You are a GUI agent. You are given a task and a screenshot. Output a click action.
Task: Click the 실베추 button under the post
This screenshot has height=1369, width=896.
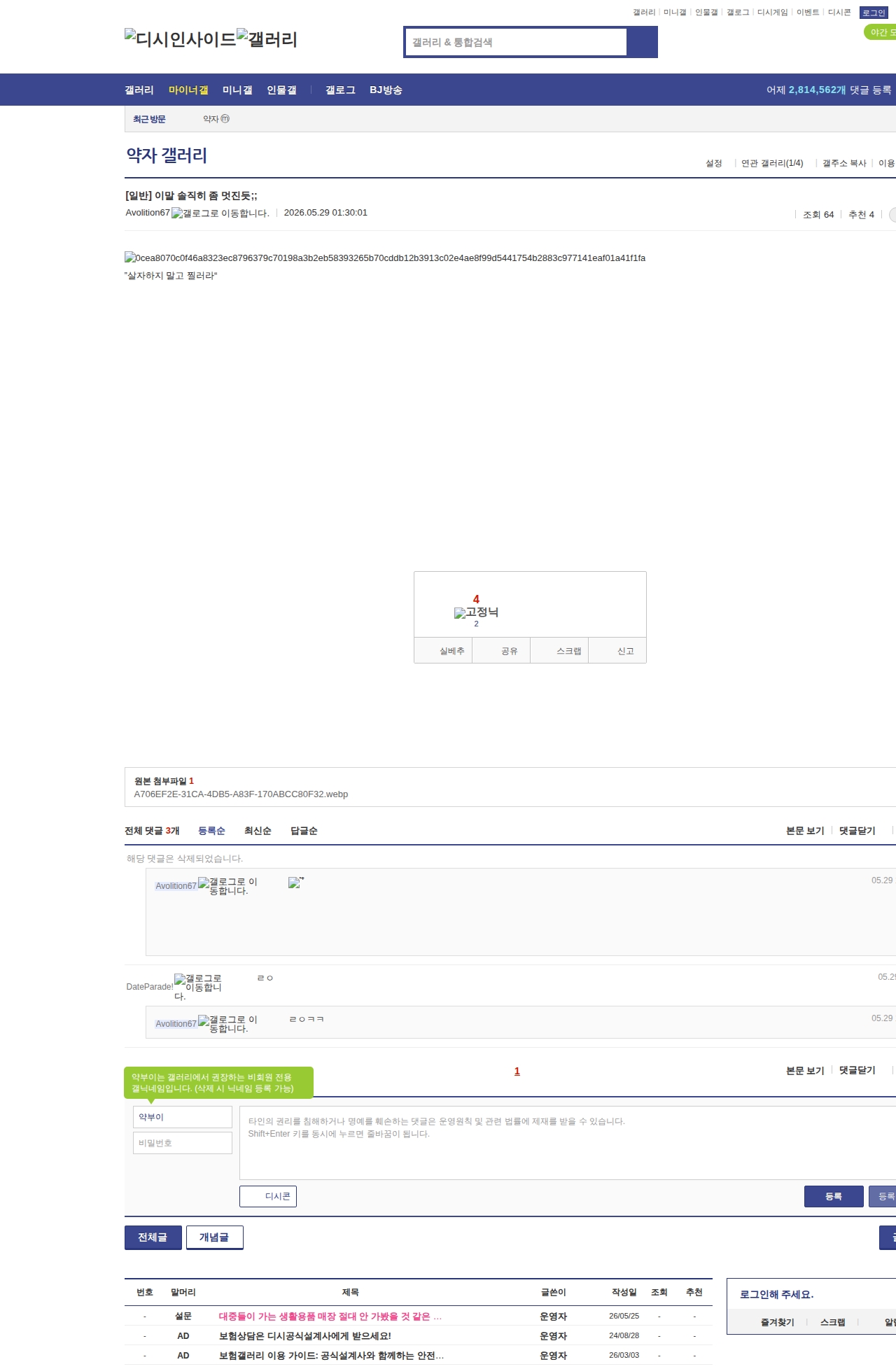point(443,650)
